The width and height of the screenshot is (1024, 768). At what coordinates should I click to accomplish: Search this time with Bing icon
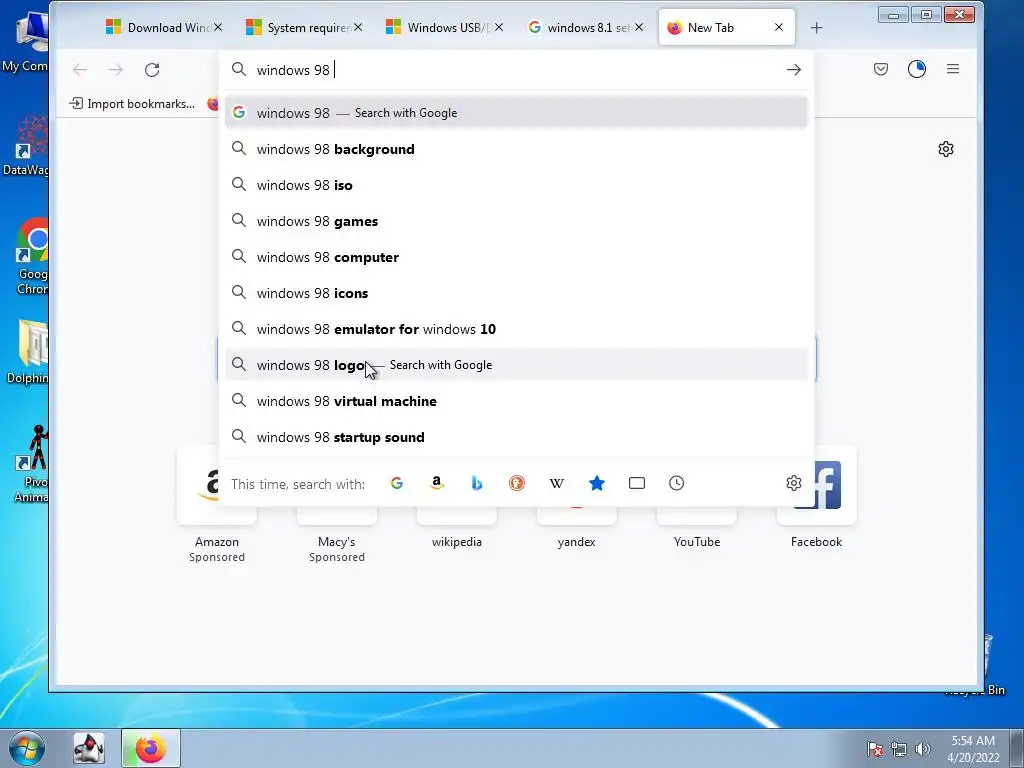click(x=477, y=483)
